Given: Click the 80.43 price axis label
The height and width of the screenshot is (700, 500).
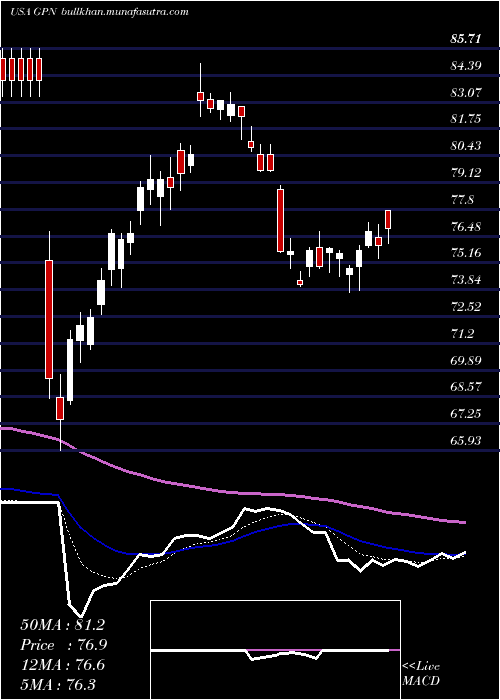Looking at the screenshot, I should tap(466, 146).
